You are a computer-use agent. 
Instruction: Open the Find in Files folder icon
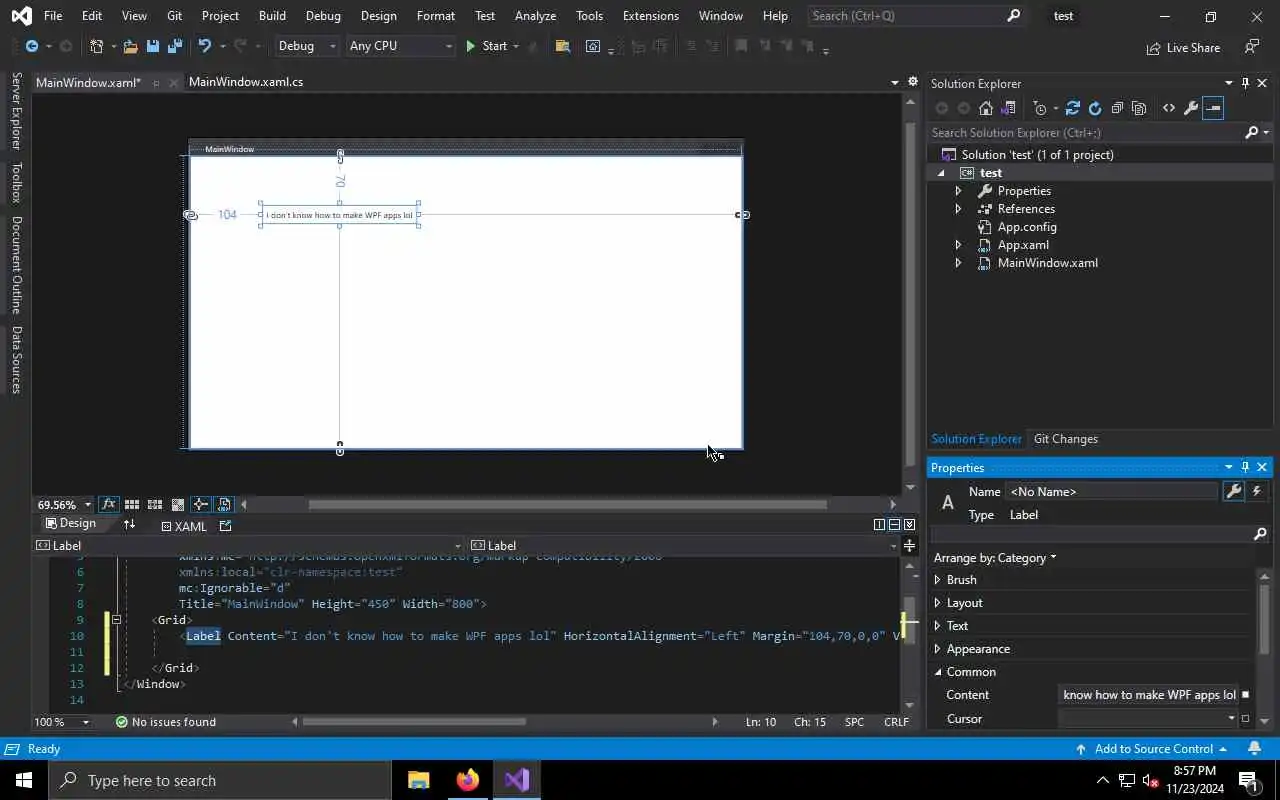(563, 46)
